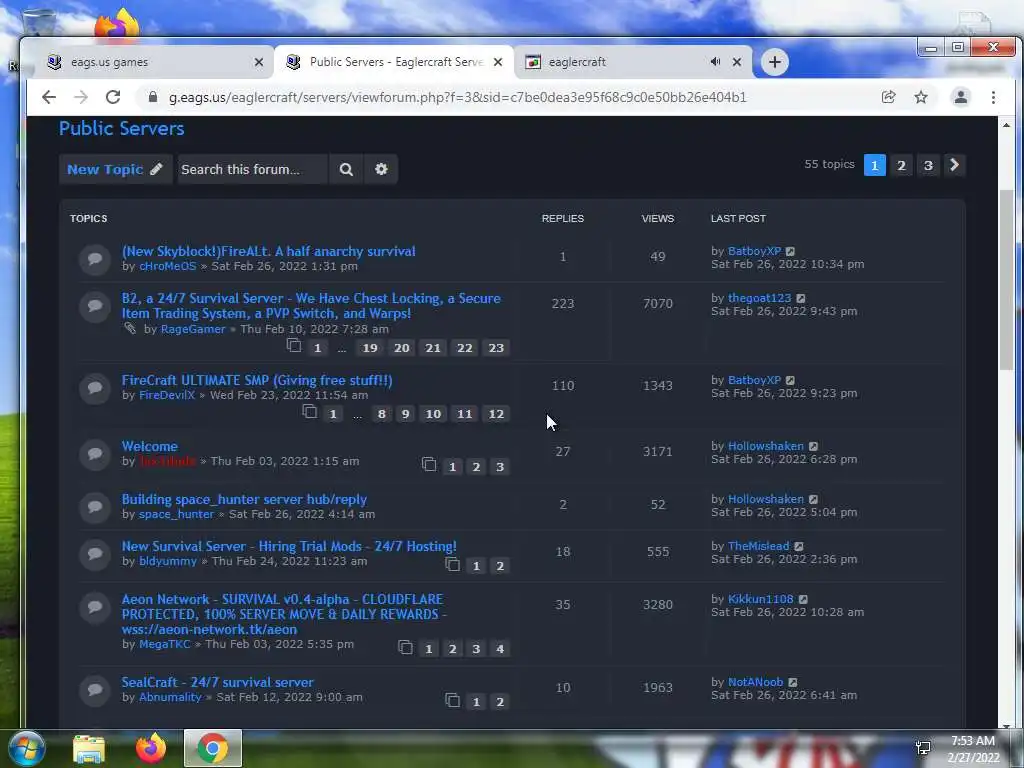Open RageGamer's user profile
Viewport: 1024px width, 768px height.
(193, 329)
